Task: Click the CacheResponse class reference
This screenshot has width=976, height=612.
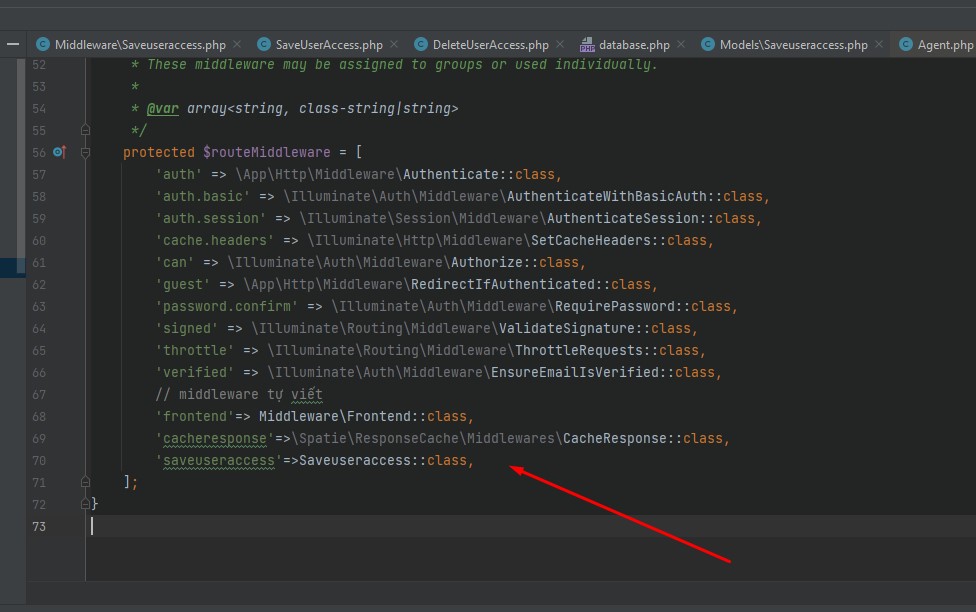Action: click(614, 438)
